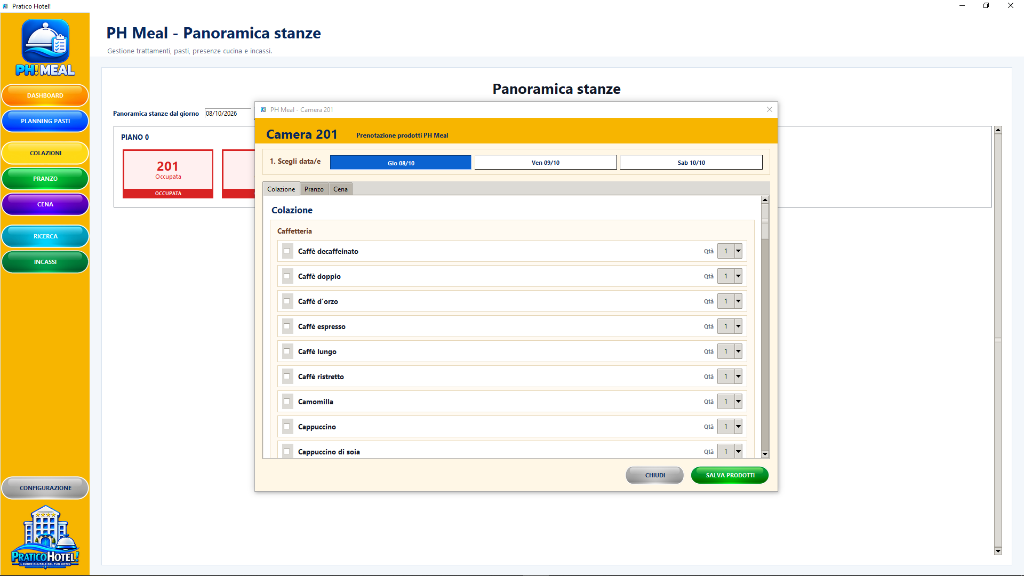Switch to the Cena tab
This screenshot has width=1024, height=576.
click(340, 189)
